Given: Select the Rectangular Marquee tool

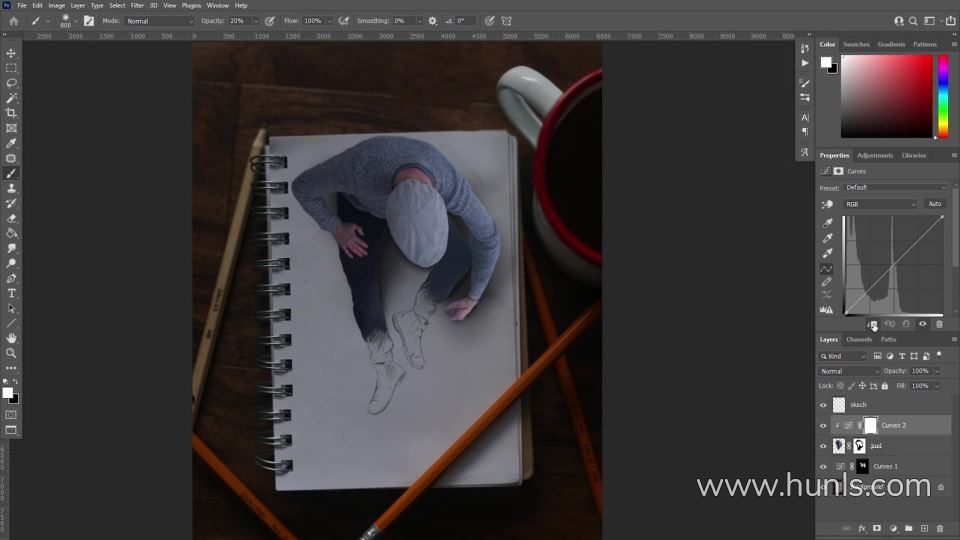Looking at the screenshot, I should pos(11,68).
